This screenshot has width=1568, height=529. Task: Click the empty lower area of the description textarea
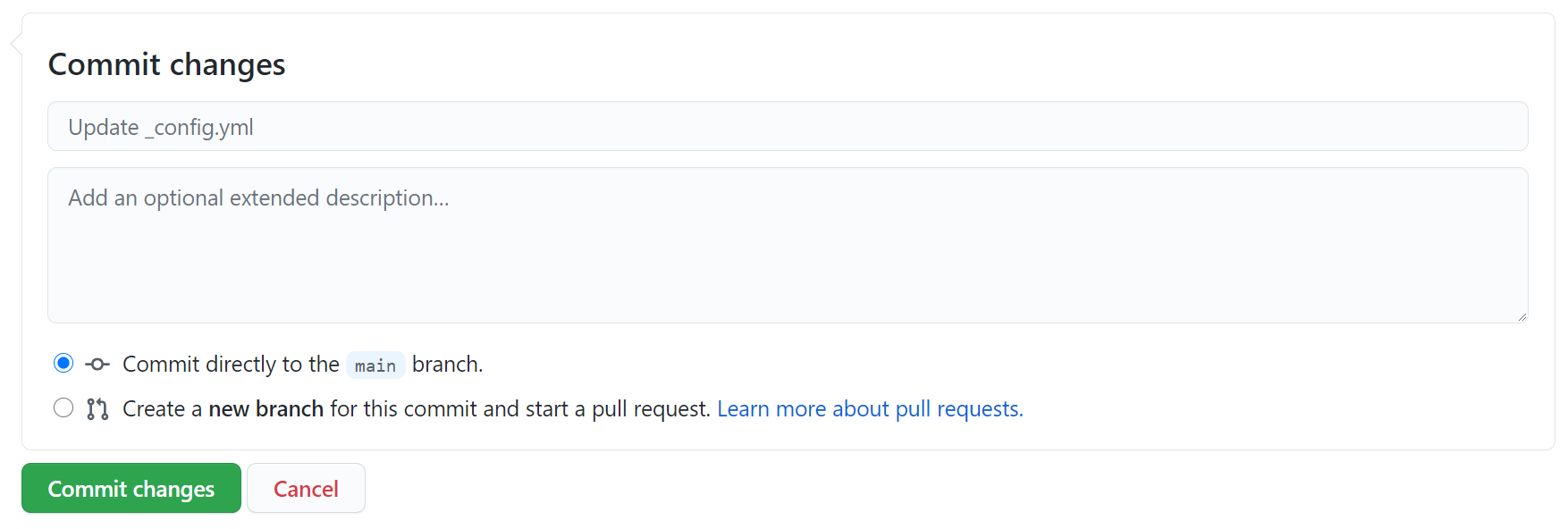click(x=788, y=277)
